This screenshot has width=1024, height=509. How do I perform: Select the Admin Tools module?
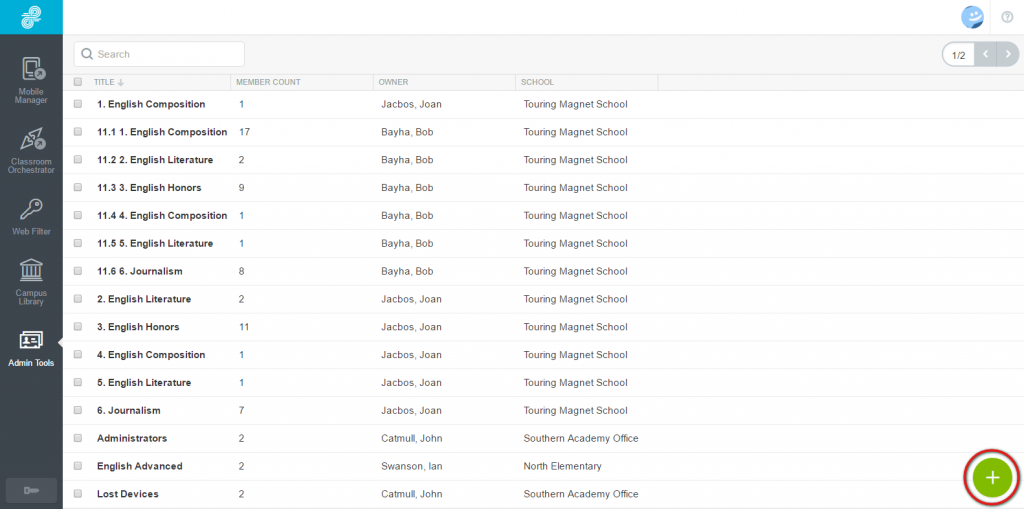pos(31,349)
